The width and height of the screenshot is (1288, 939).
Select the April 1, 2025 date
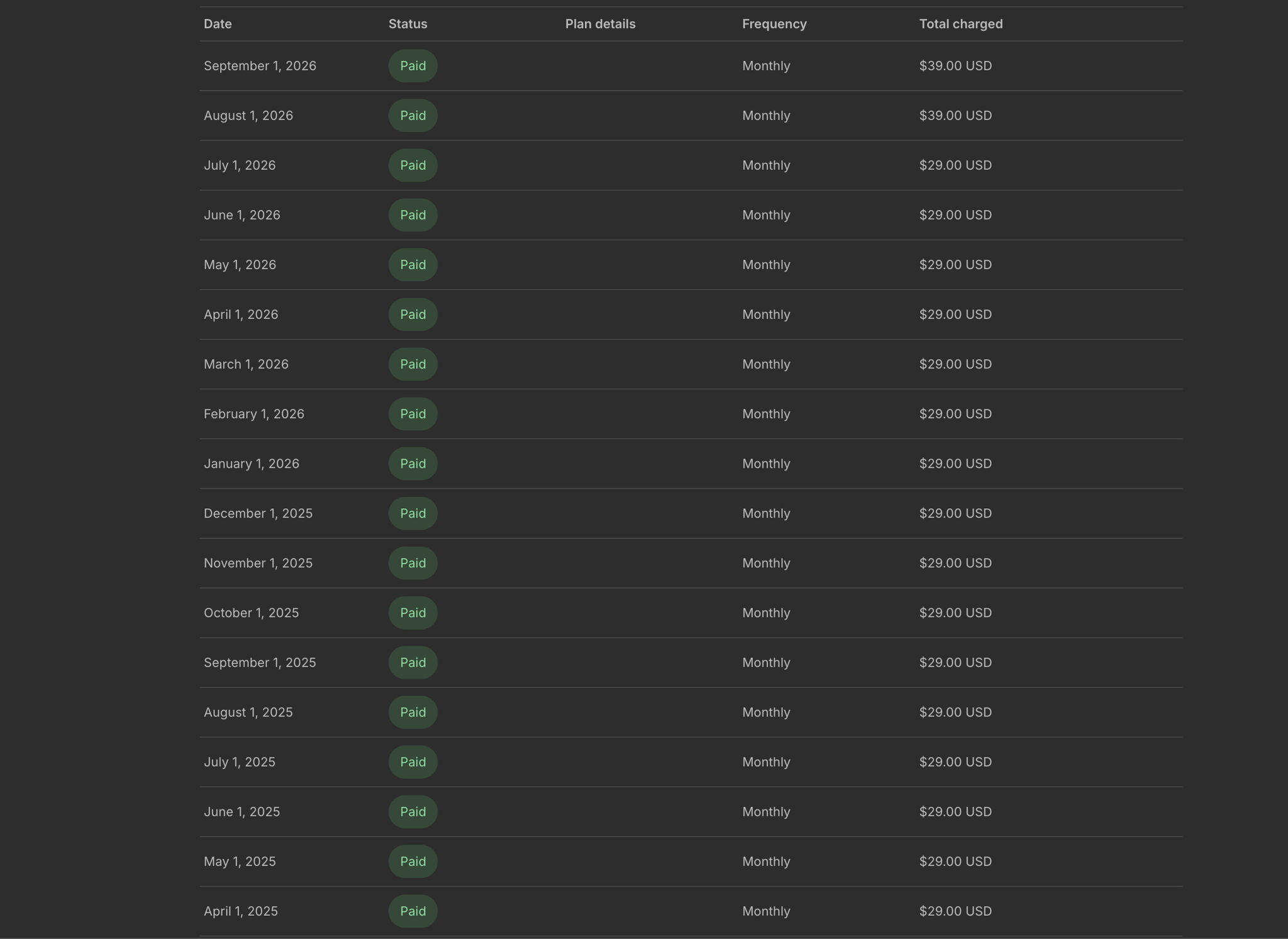[241, 911]
